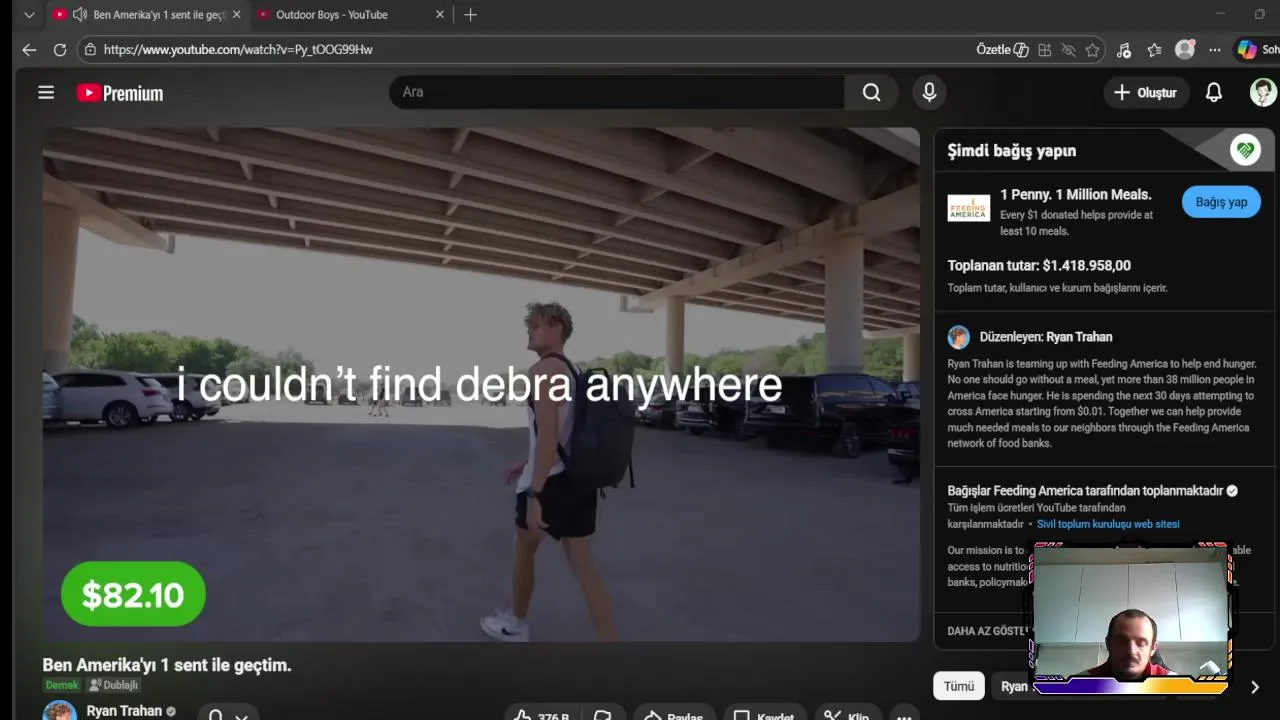The width and height of the screenshot is (1280, 720).
Task: Switch to the Outdoor Boys - YouTube tab
Action: (x=332, y=14)
